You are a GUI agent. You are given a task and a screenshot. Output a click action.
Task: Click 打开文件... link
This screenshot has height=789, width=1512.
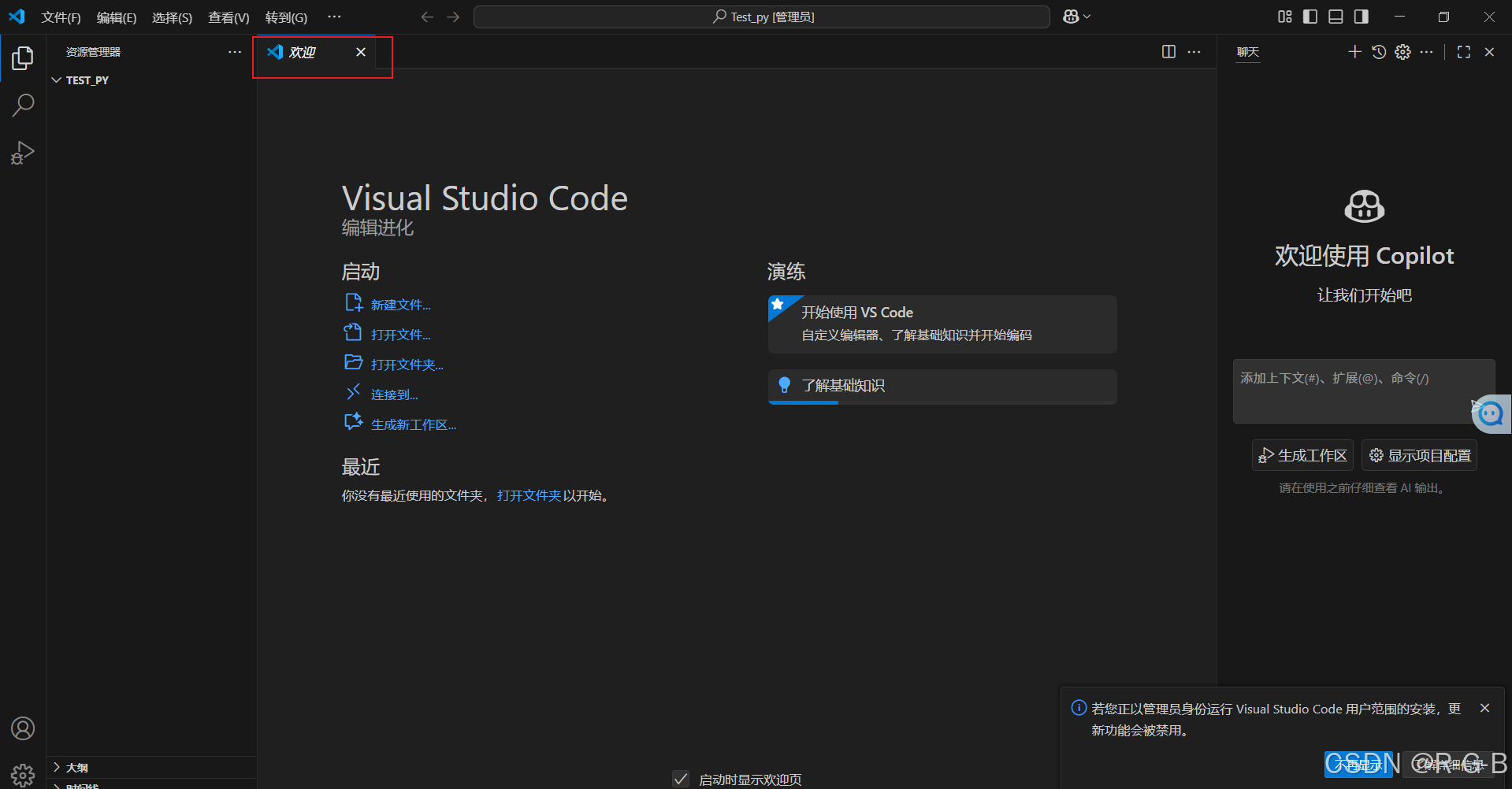pos(401,335)
